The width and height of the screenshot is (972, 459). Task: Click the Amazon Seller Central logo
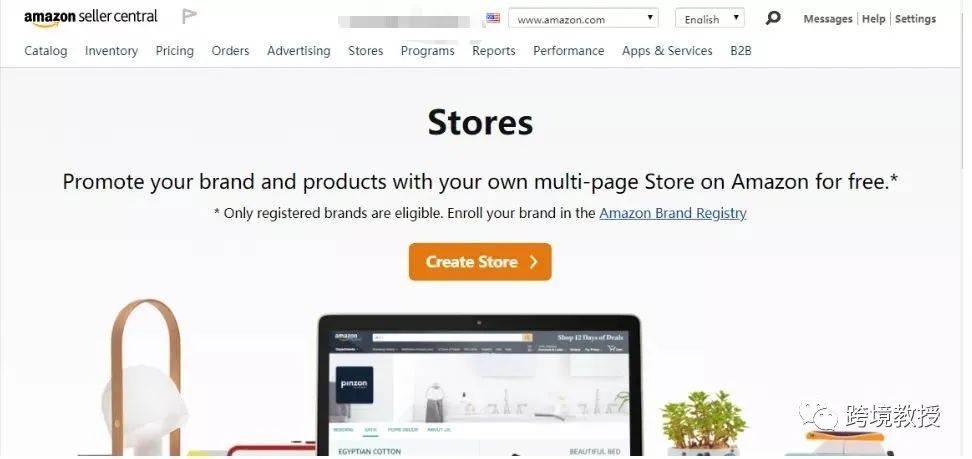click(91, 18)
